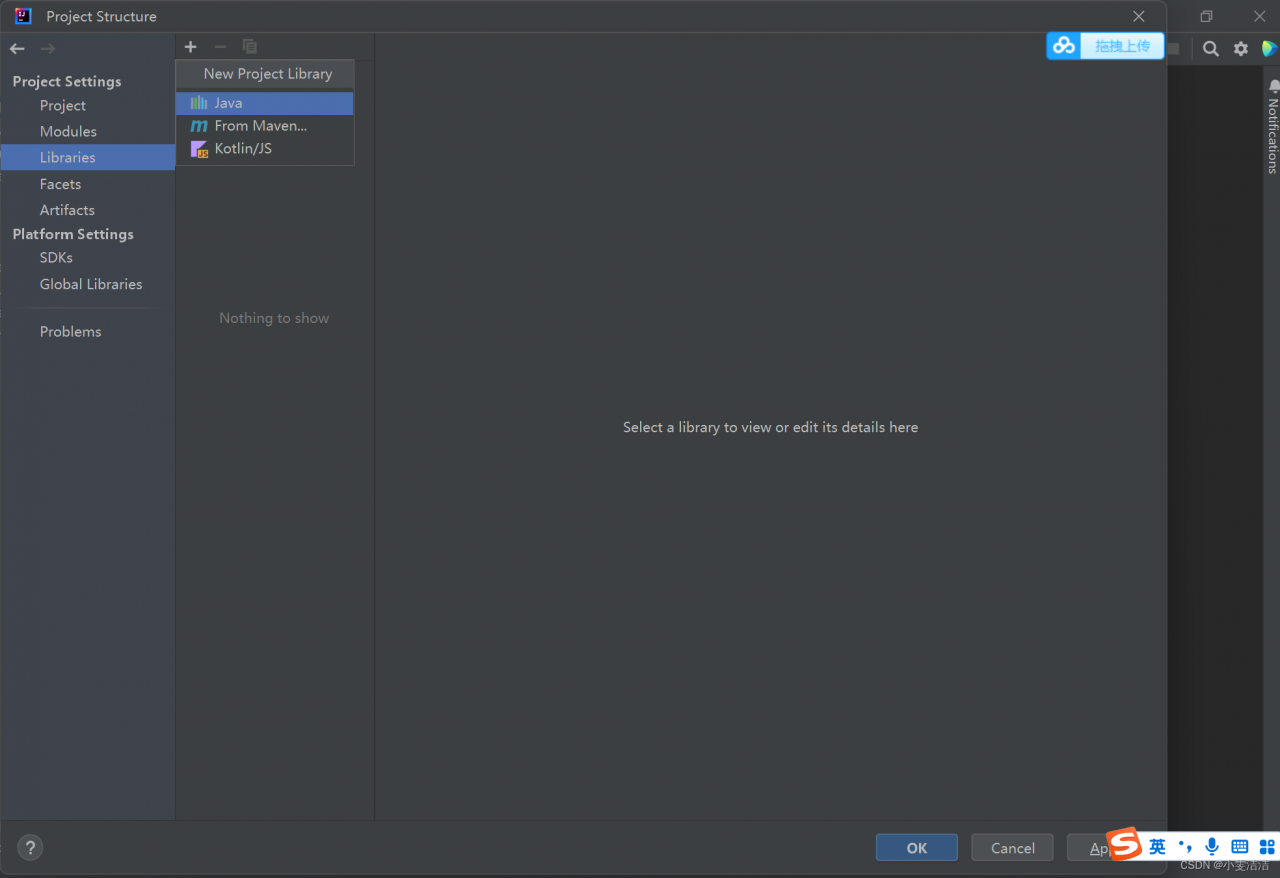Choose Java in New Project Library
This screenshot has width=1280, height=878.
tap(265, 103)
